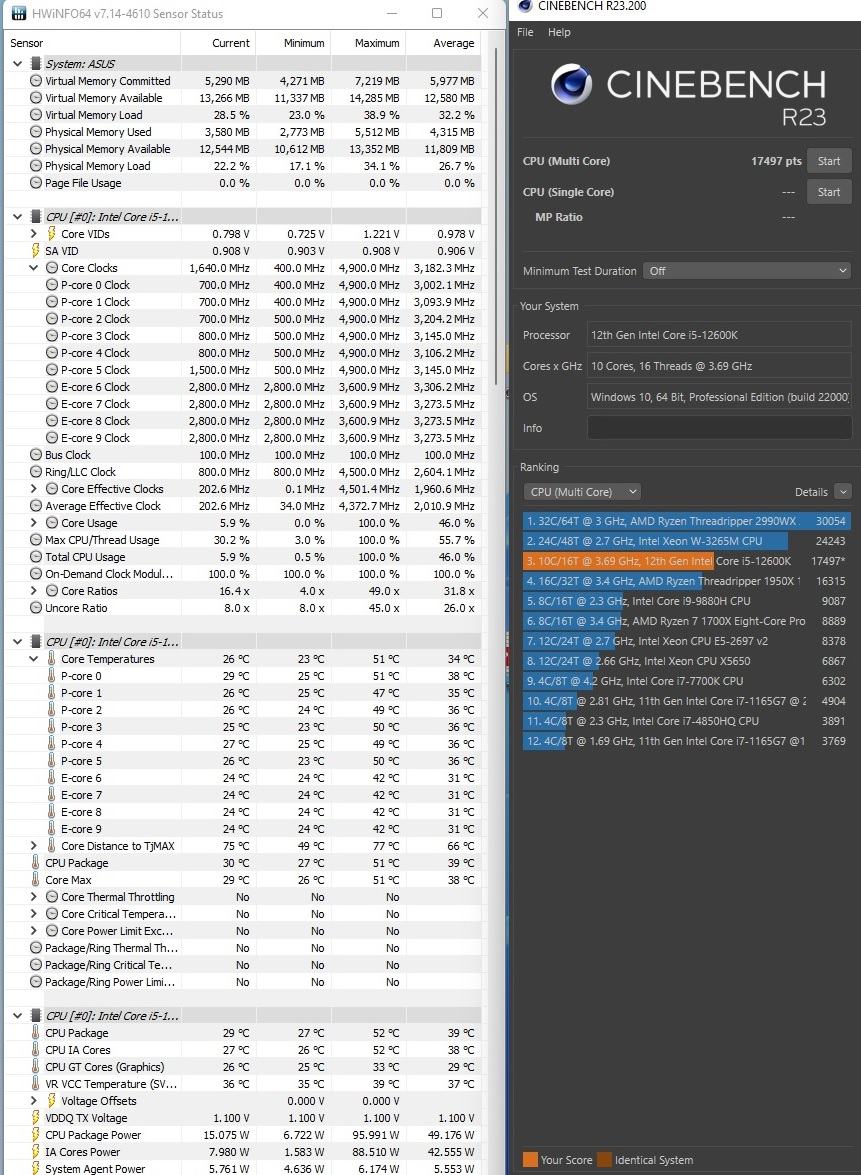This screenshot has width=861, height=1175.
Task: Click the Cinebench window title icon
Action: tap(525, 6)
